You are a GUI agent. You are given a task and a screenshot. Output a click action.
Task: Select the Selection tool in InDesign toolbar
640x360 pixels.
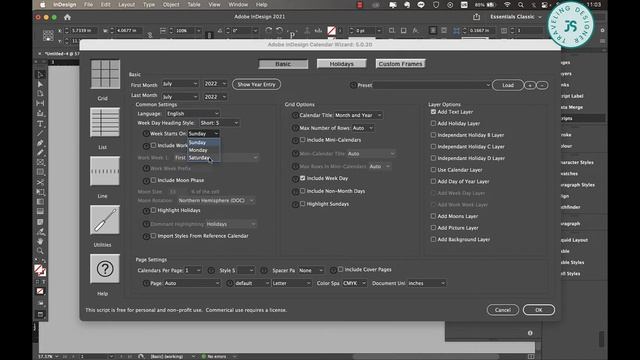pyautogui.click(x=40, y=75)
